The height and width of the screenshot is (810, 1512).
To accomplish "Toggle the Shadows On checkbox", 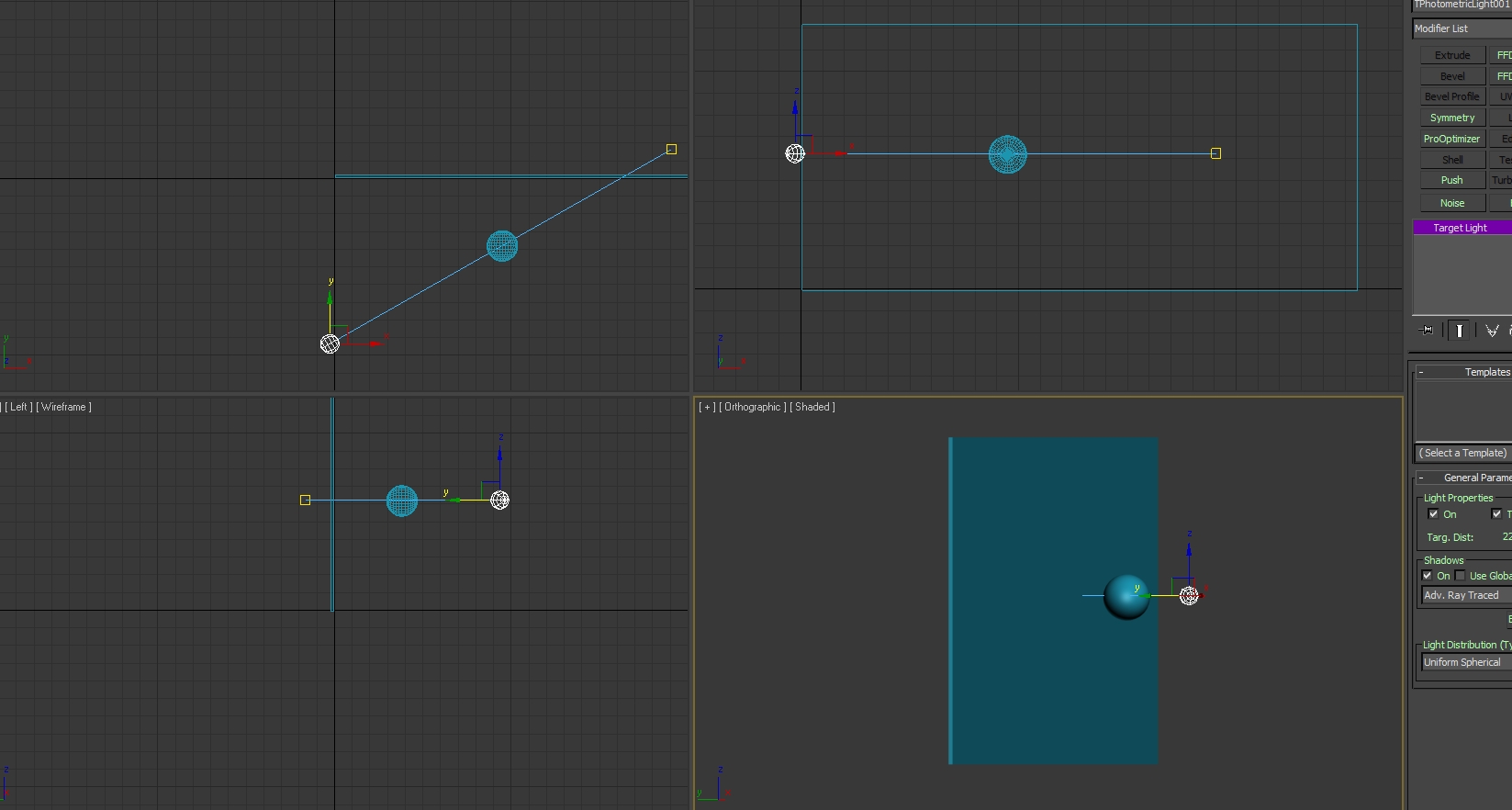I will 1427,576.
